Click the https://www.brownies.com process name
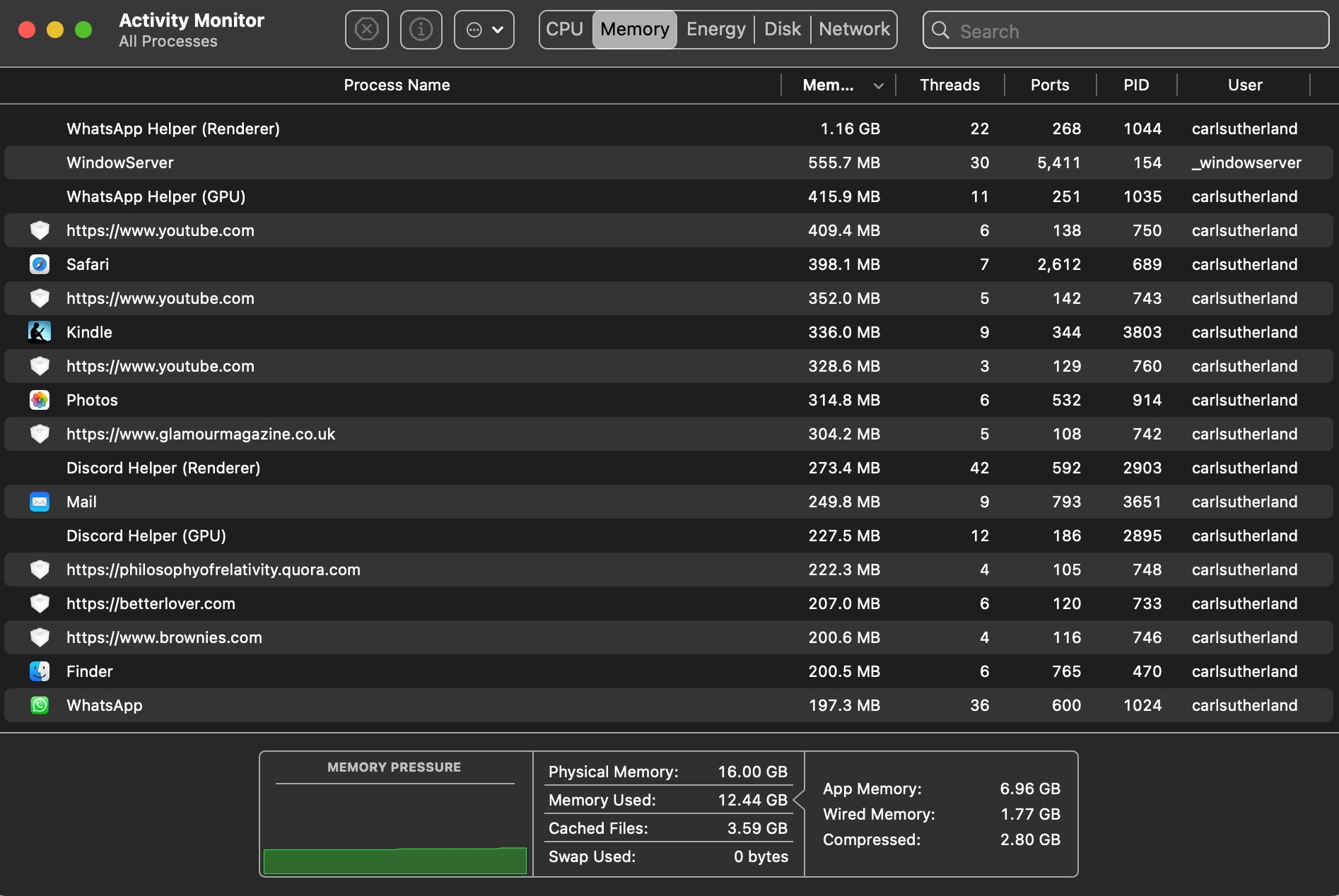 tap(164, 637)
